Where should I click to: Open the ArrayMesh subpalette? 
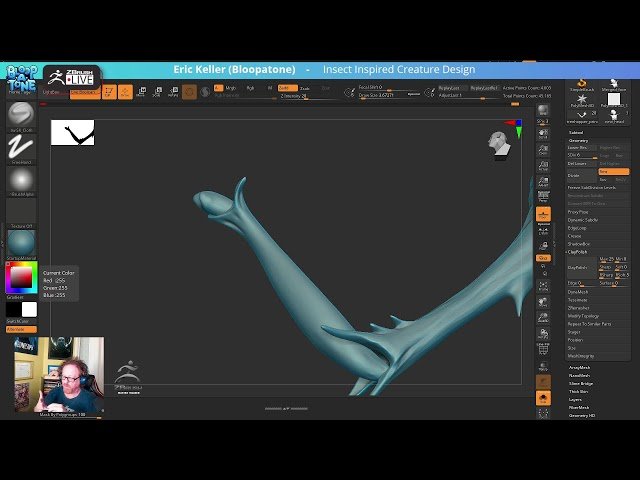pyautogui.click(x=579, y=368)
